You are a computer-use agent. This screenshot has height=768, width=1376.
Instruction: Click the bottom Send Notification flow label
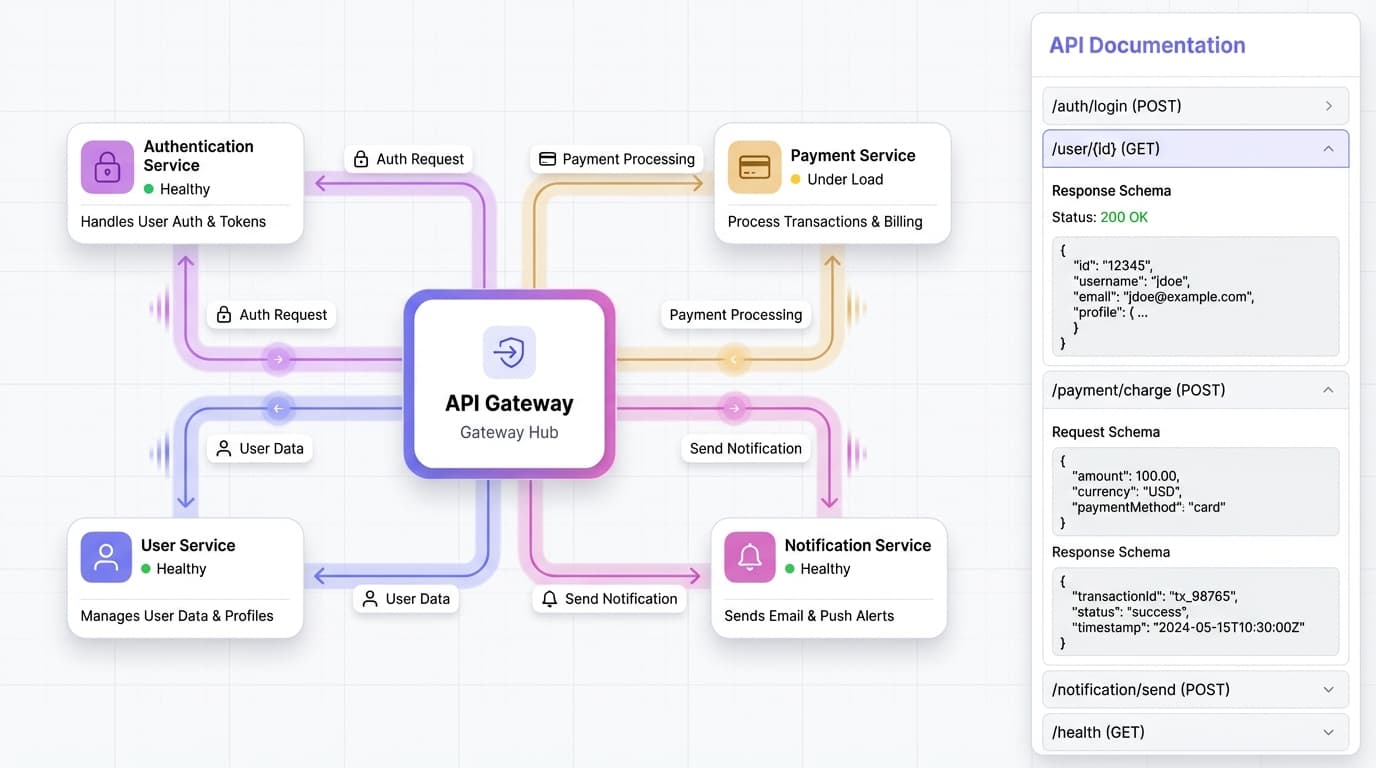tap(610, 599)
